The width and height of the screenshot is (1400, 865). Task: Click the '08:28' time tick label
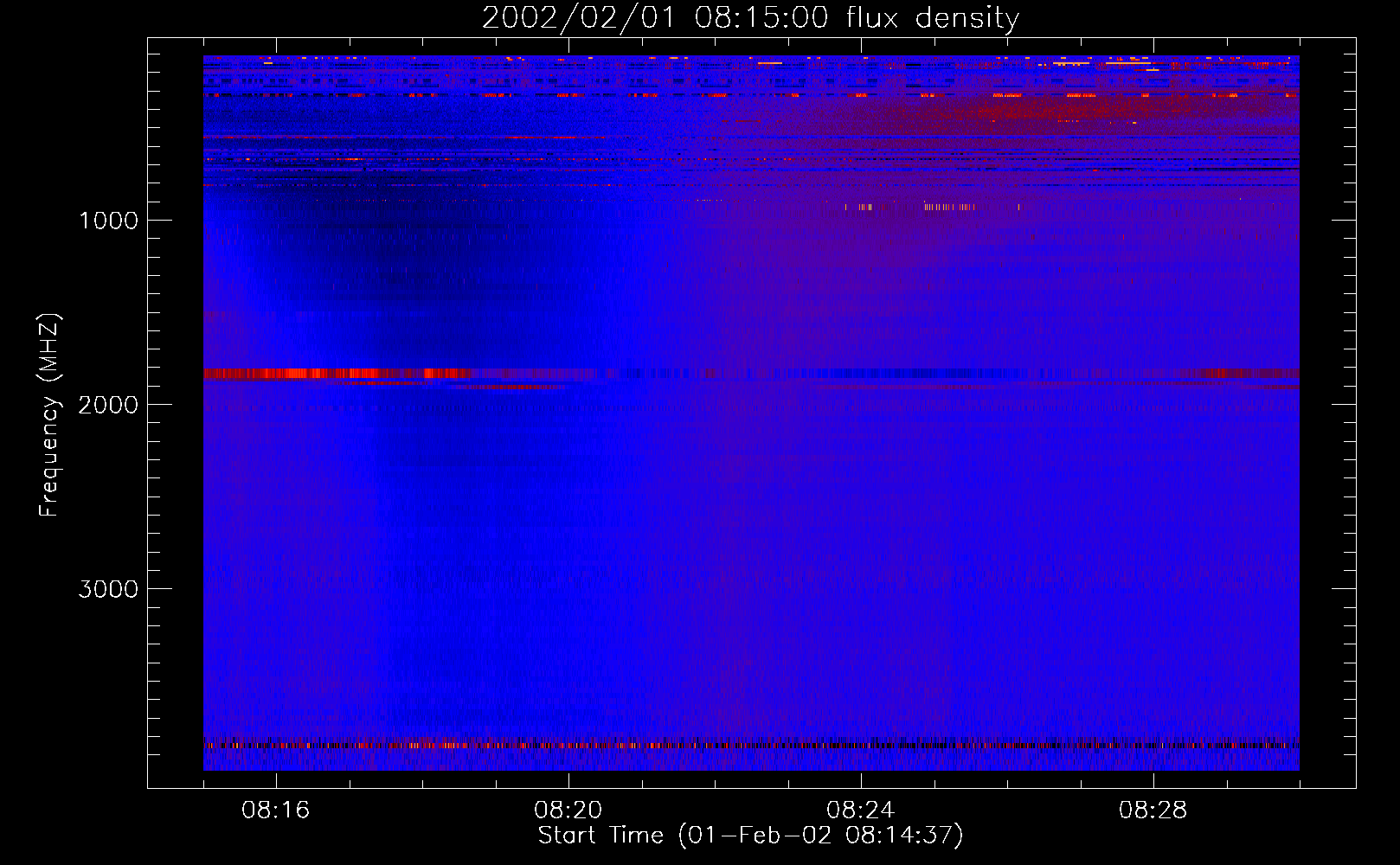click(x=1153, y=811)
